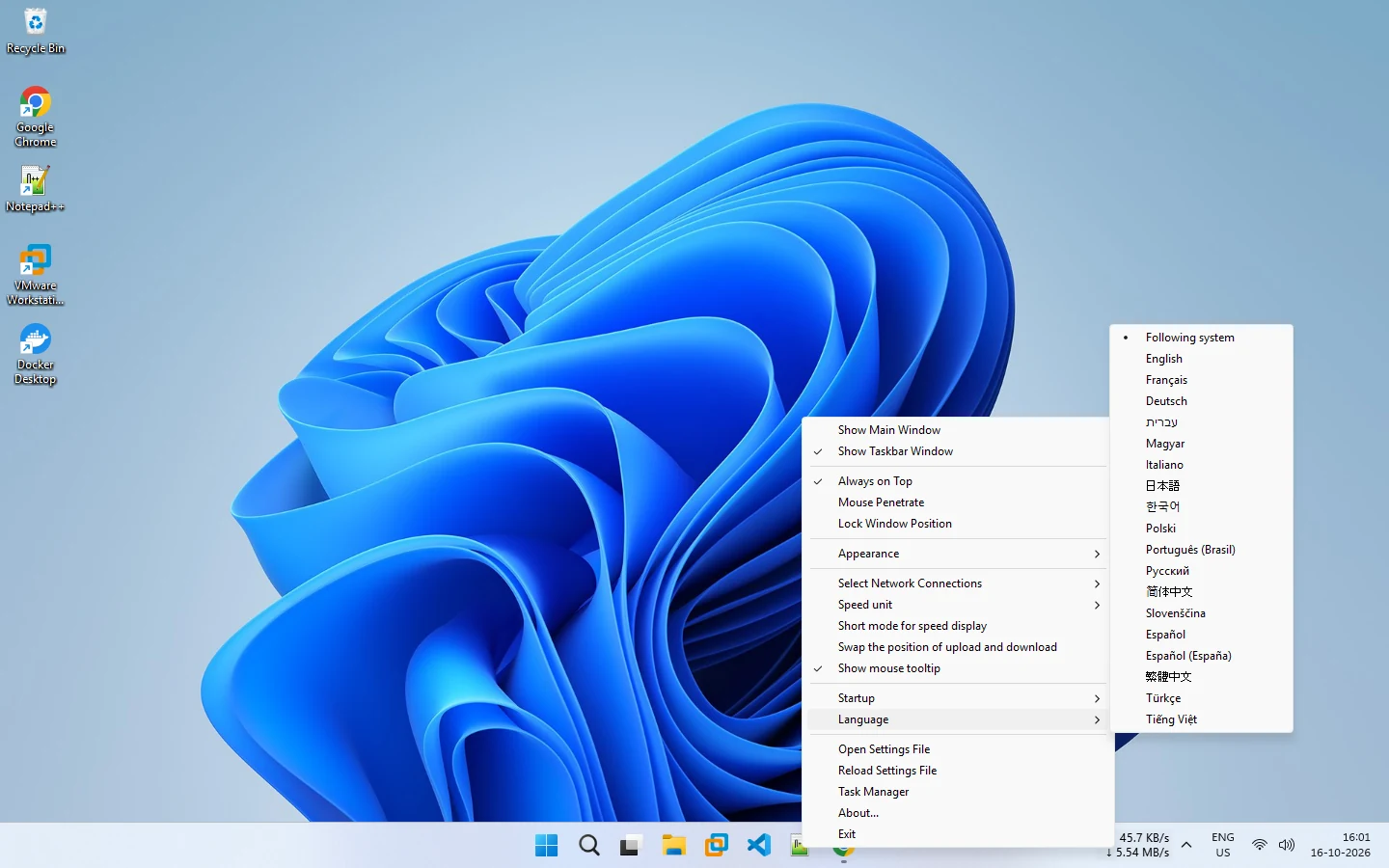Select the Docker Desktop shortcut icon
This screenshot has width=1389, height=868.
pyautogui.click(x=36, y=354)
